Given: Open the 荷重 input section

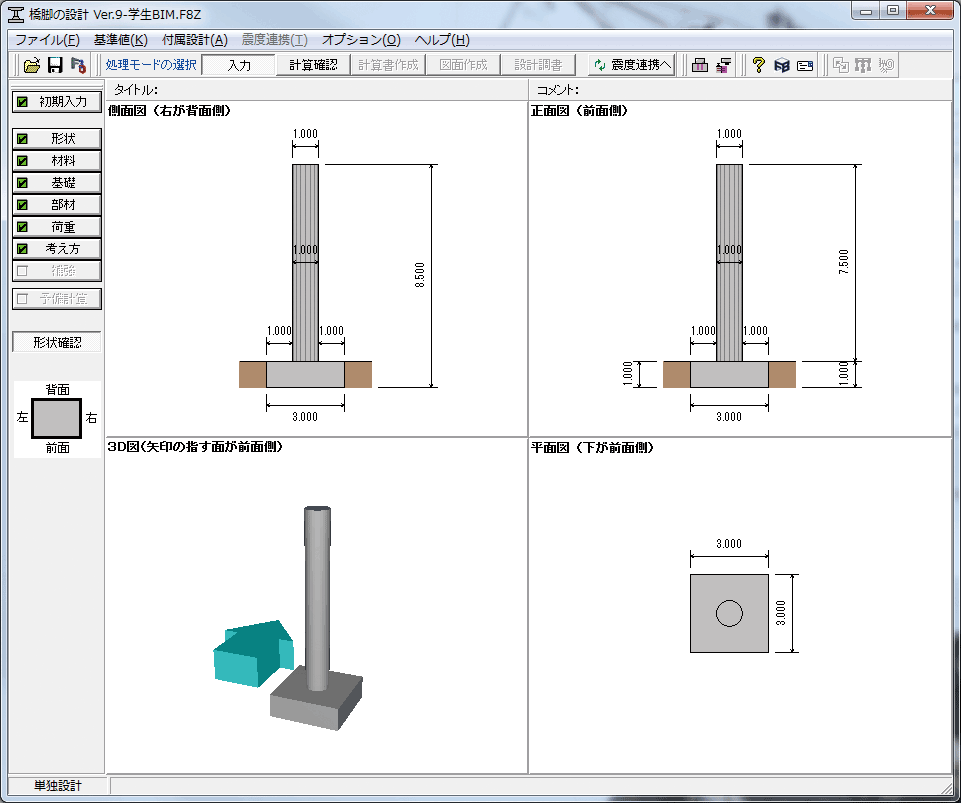Looking at the screenshot, I should pos(57,227).
